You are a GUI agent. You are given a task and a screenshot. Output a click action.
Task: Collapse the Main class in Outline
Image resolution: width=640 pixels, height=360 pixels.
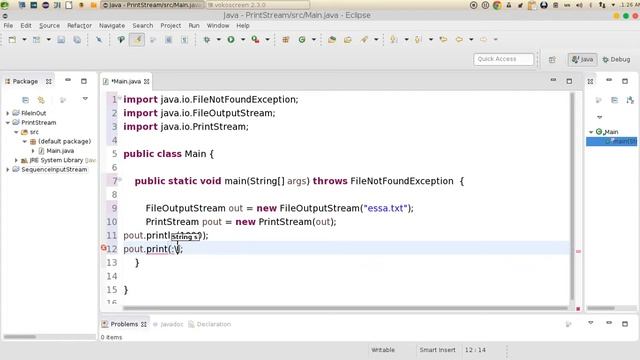point(591,132)
